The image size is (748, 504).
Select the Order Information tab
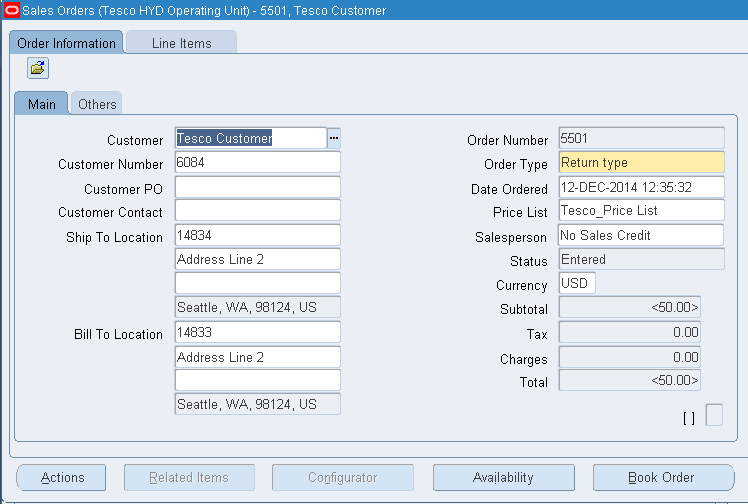[66, 43]
